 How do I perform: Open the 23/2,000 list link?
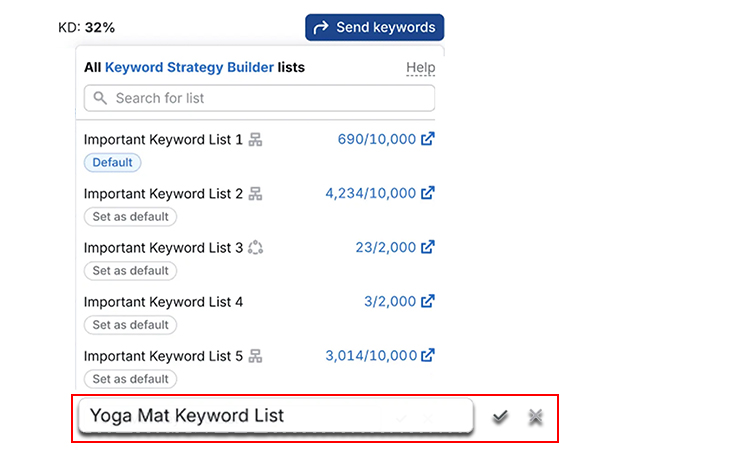pyautogui.click(x=386, y=247)
